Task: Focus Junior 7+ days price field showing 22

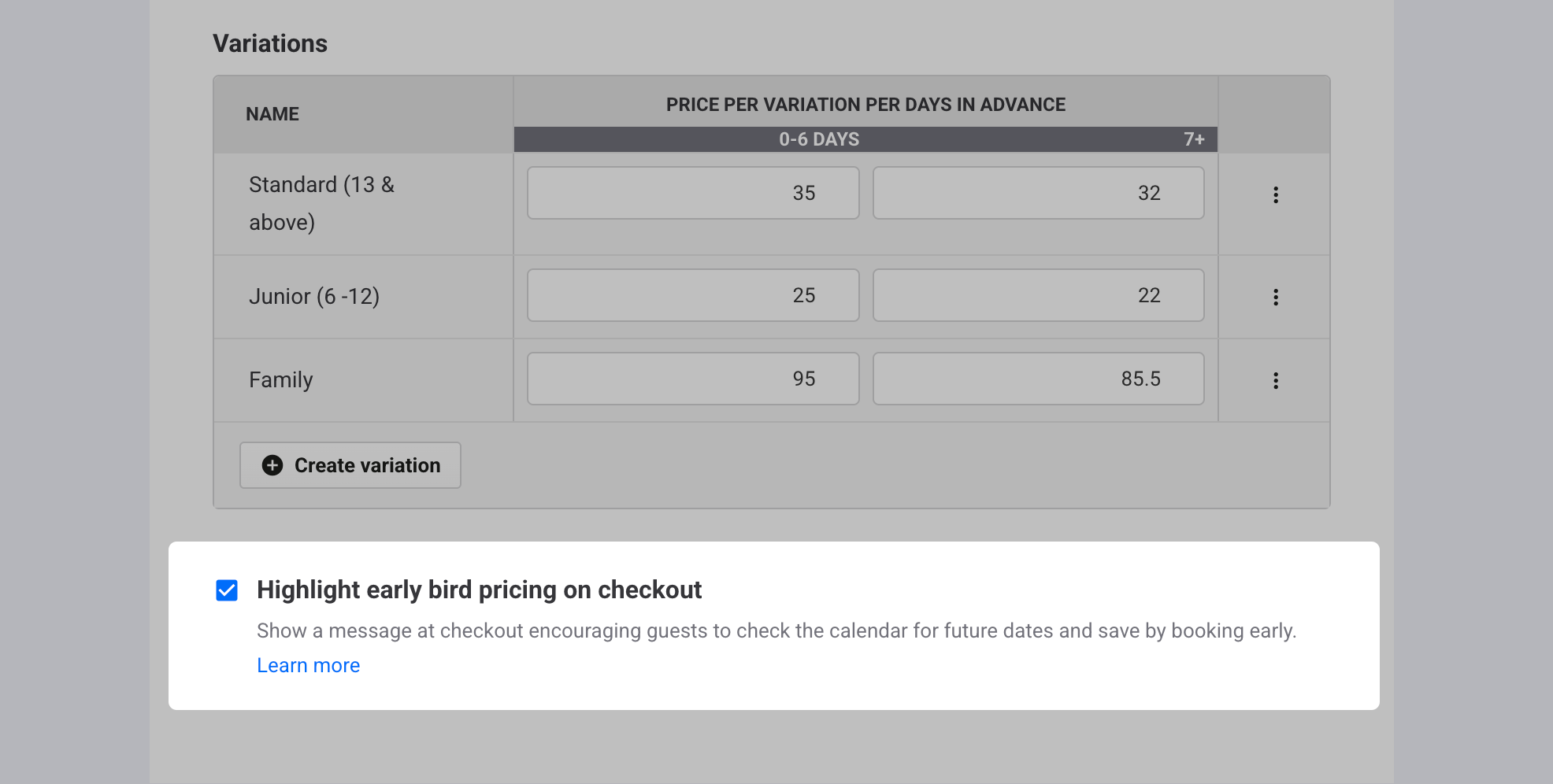Action: [x=1038, y=295]
